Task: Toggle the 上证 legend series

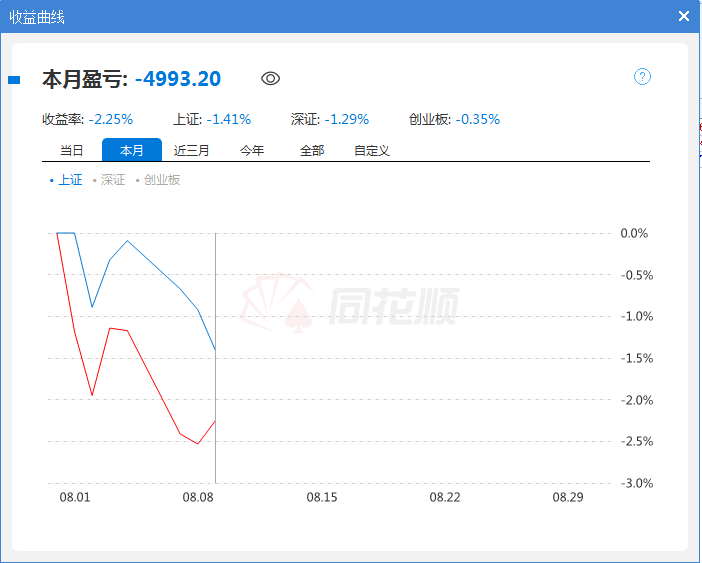Action: click(x=67, y=180)
